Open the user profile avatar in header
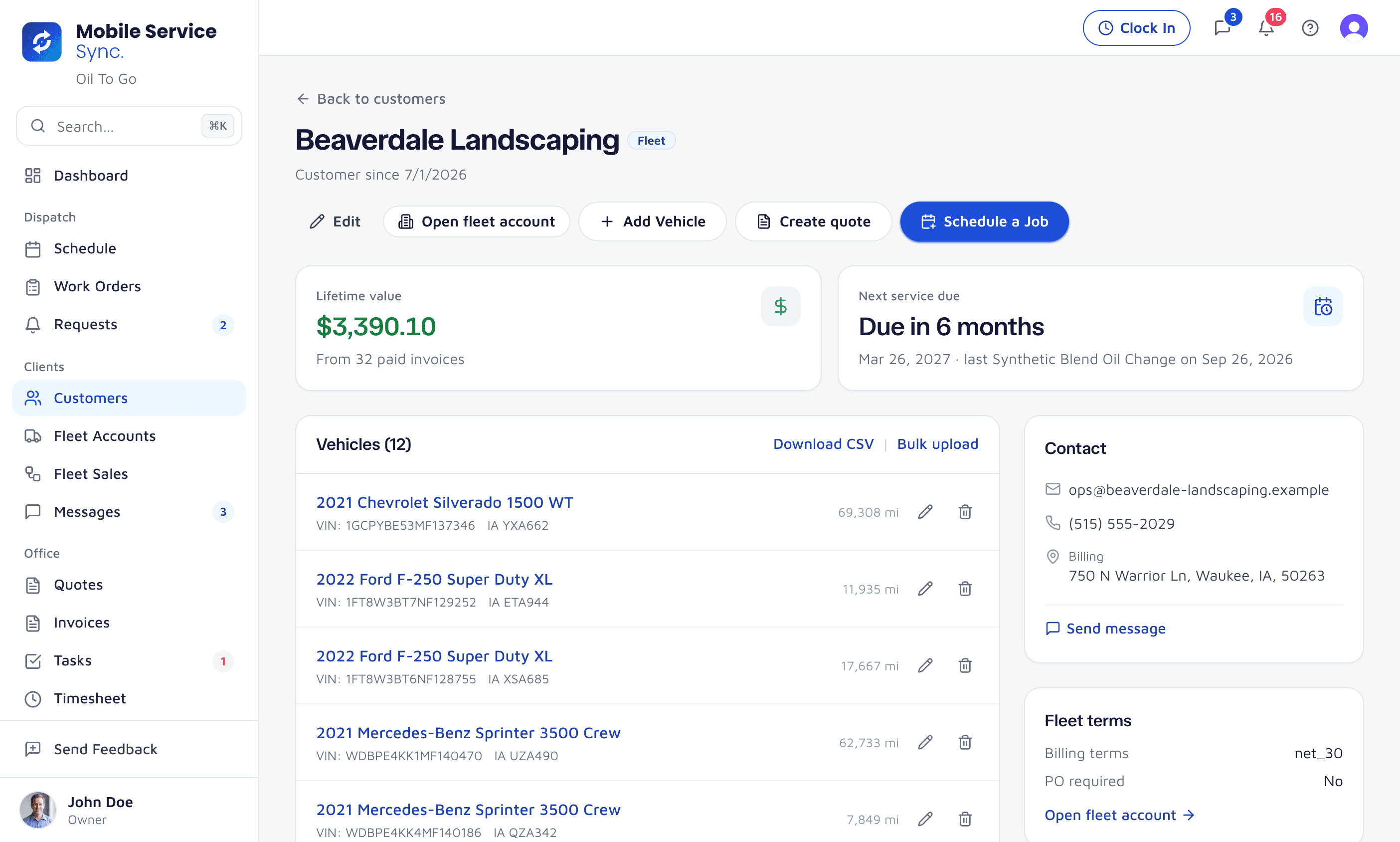This screenshot has width=1400, height=842. pyautogui.click(x=1354, y=28)
